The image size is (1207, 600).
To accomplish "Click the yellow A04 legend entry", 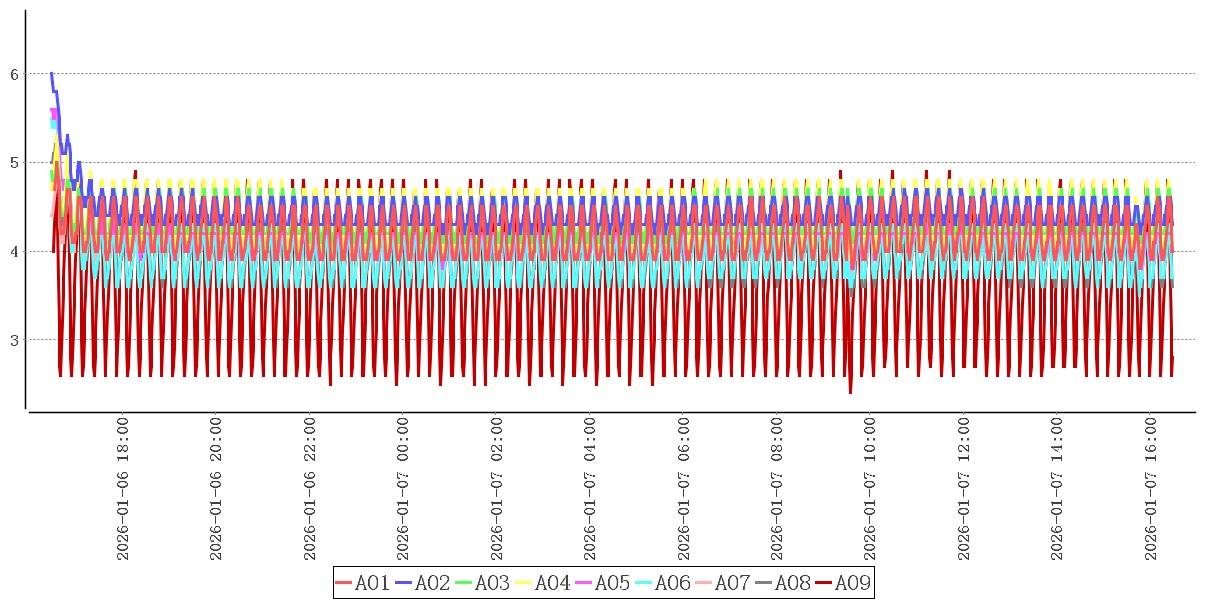I will (543, 583).
